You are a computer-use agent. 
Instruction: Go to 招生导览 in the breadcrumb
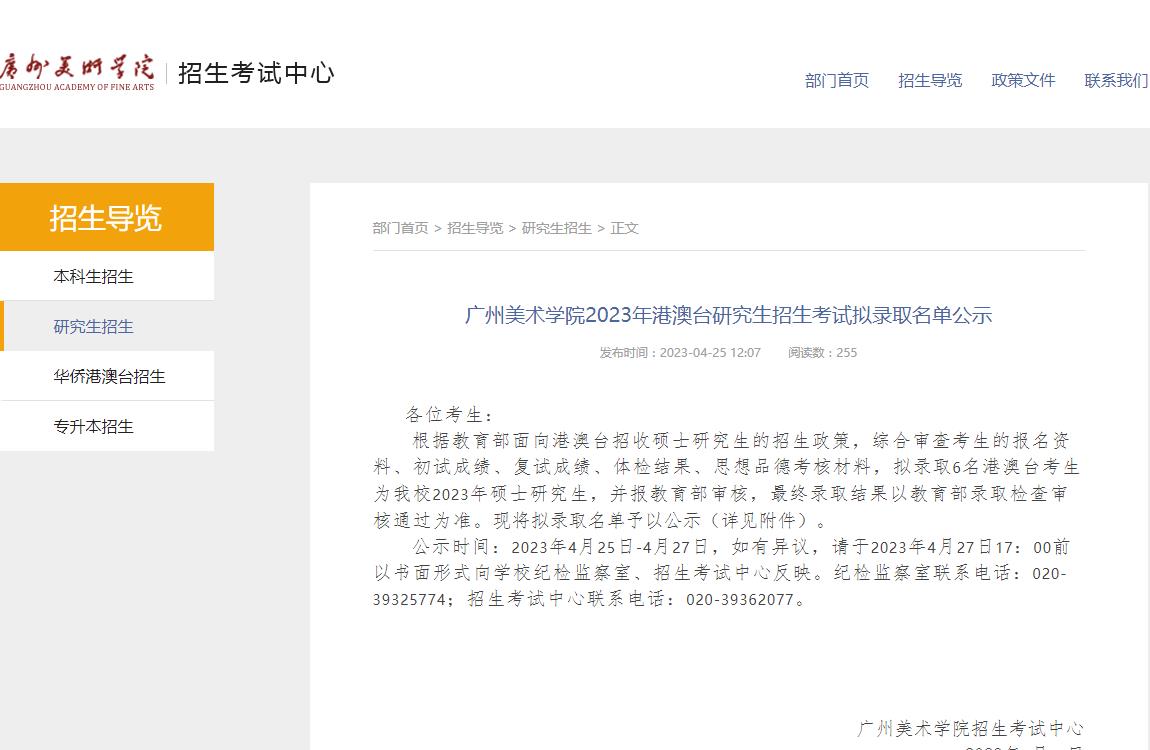click(475, 228)
